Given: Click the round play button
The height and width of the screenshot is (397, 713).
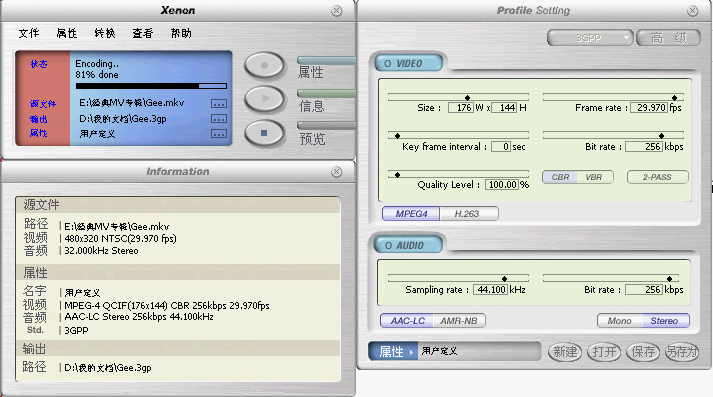Looking at the screenshot, I should (265, 99).
